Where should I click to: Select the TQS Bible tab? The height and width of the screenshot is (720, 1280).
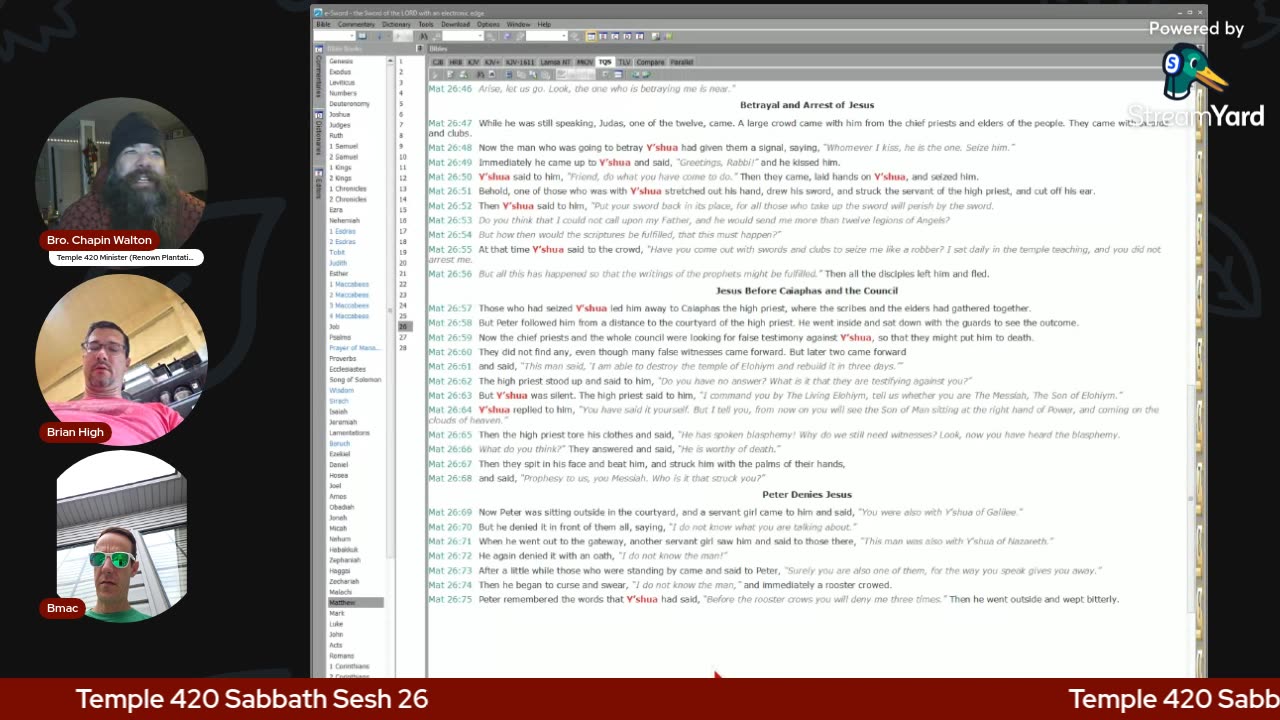(606, 62)
